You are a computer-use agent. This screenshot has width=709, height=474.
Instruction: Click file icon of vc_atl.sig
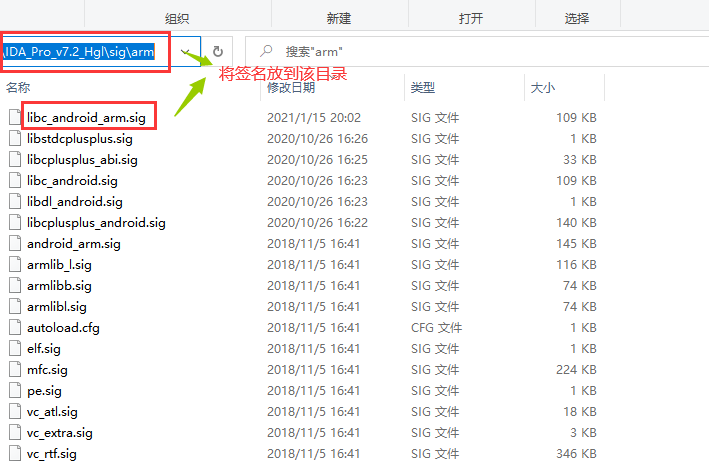(x=15, y=411)
